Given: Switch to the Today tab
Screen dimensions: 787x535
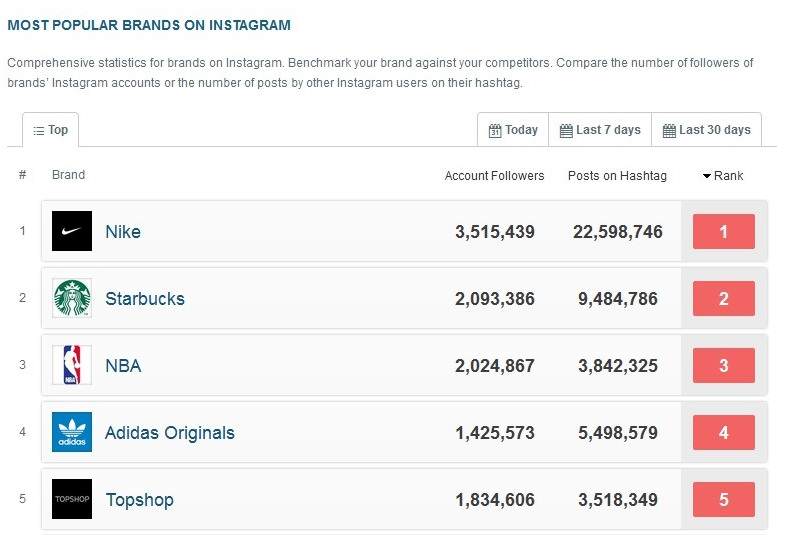Looking at the screenshot, I should point(513,130).
